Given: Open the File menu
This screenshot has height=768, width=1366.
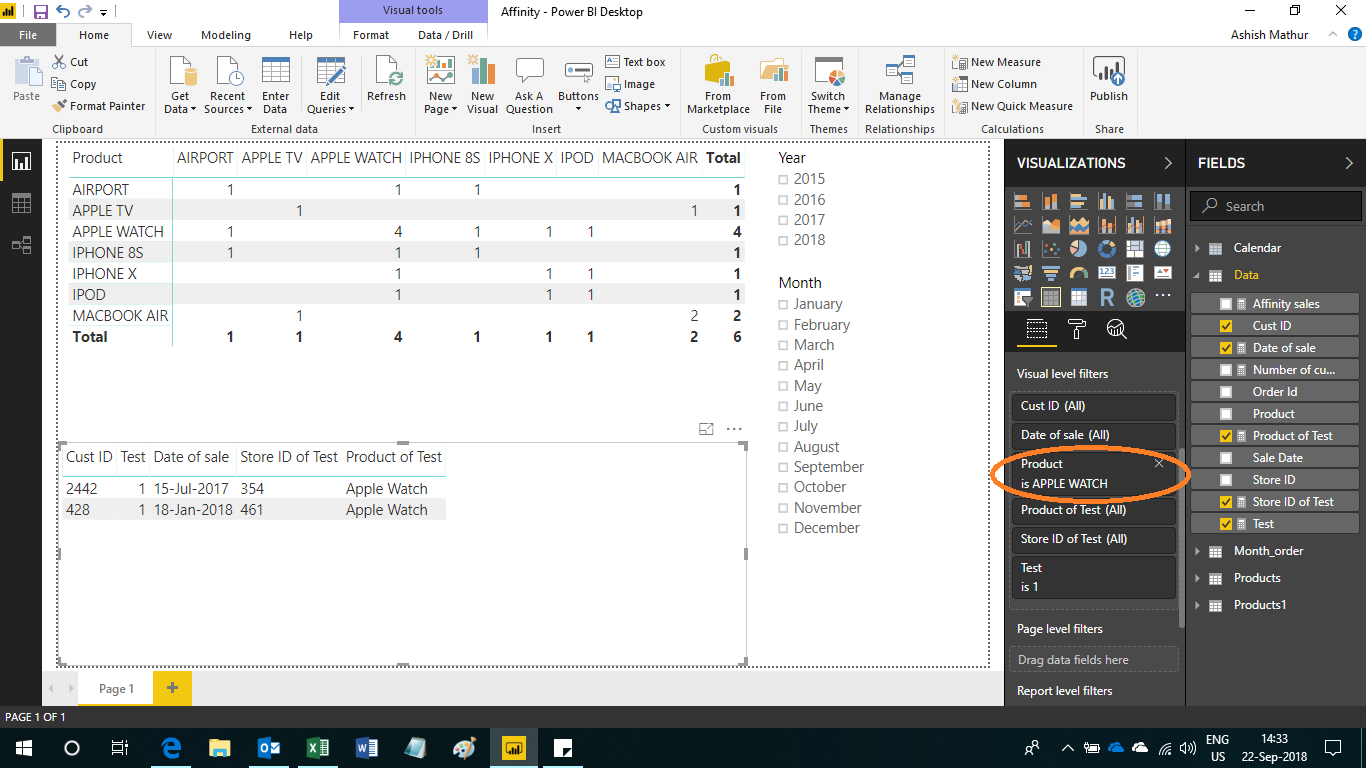Looking at the screenshot, I should click(x=28, y=35).
